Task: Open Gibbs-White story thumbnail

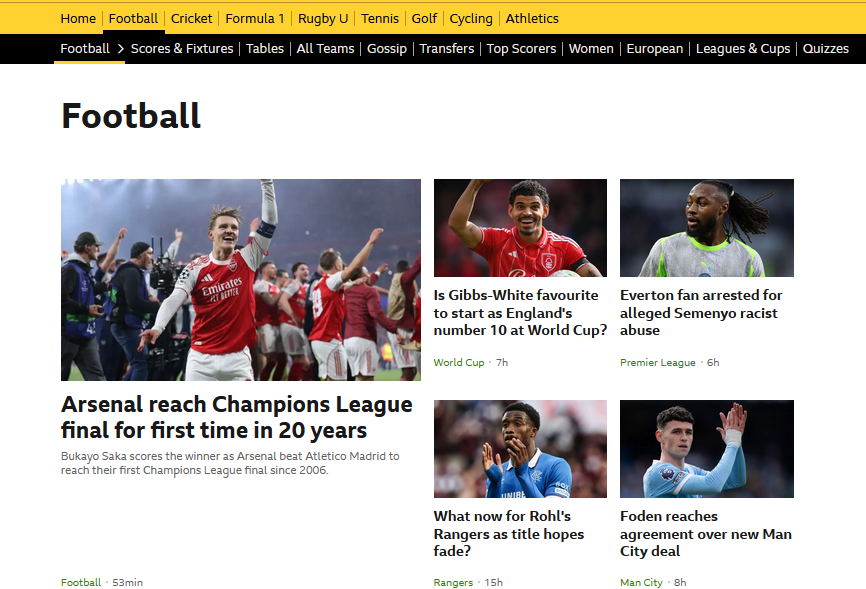Action: [520, 228]
